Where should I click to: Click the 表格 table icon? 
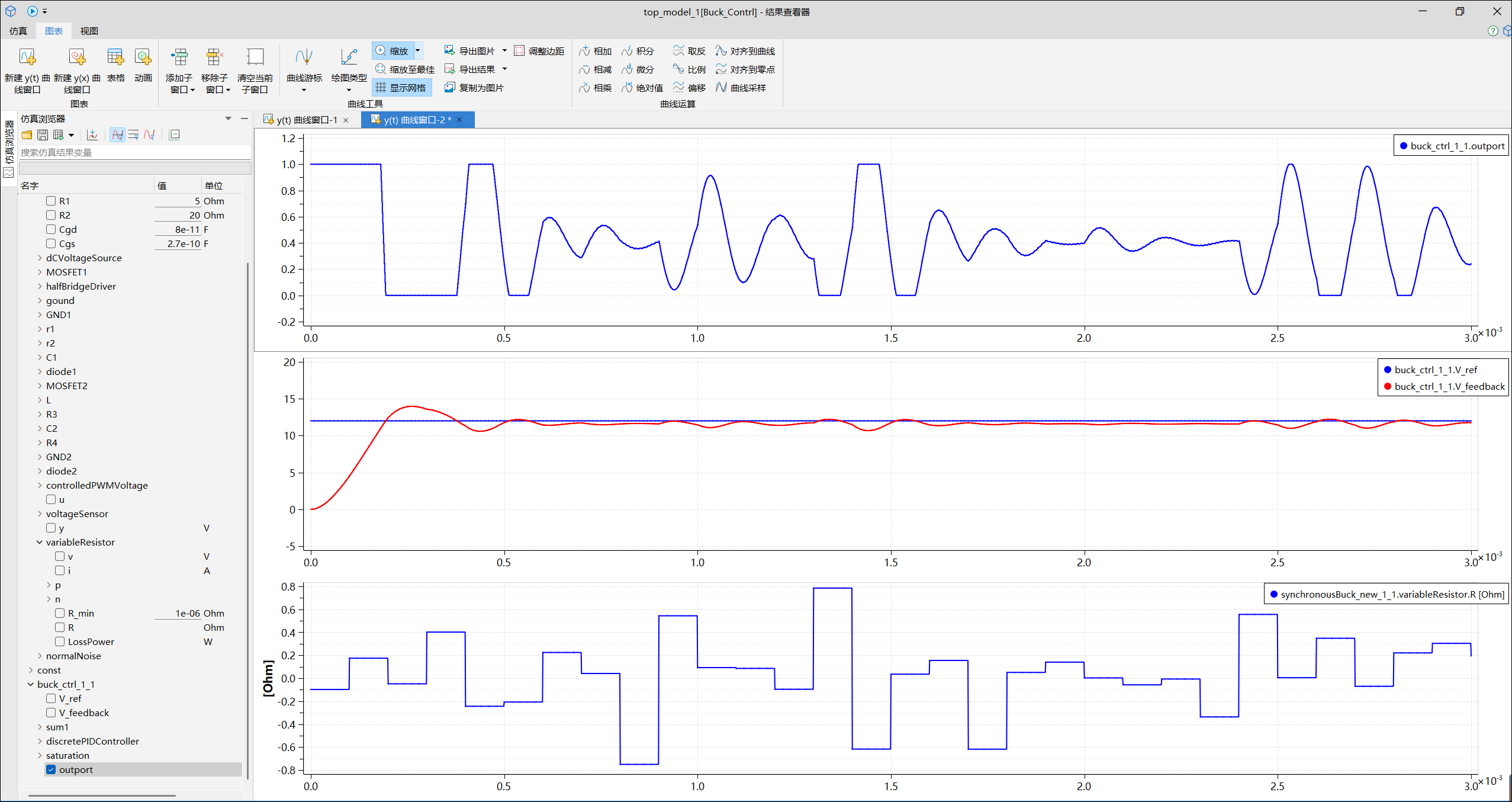click(x=115, y=57)
